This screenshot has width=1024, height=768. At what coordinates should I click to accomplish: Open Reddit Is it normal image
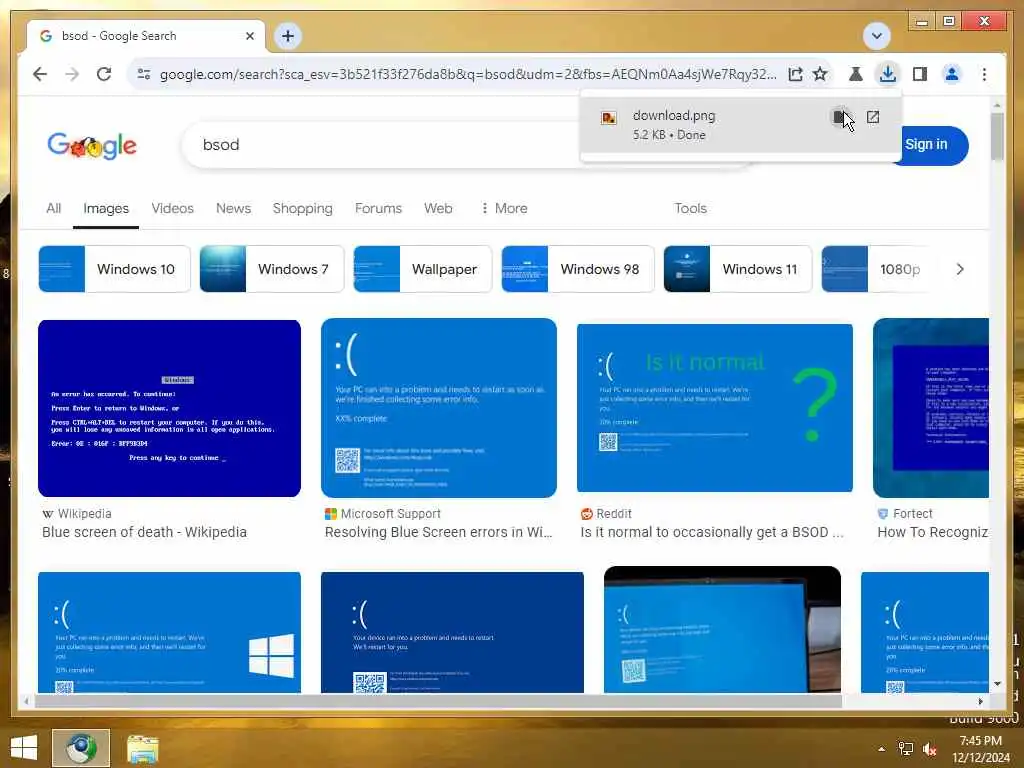coord(714,408)
